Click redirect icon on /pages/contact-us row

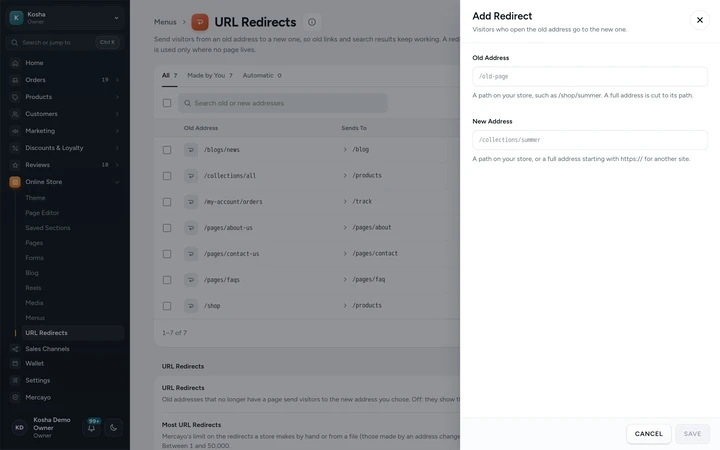[191, 254]
